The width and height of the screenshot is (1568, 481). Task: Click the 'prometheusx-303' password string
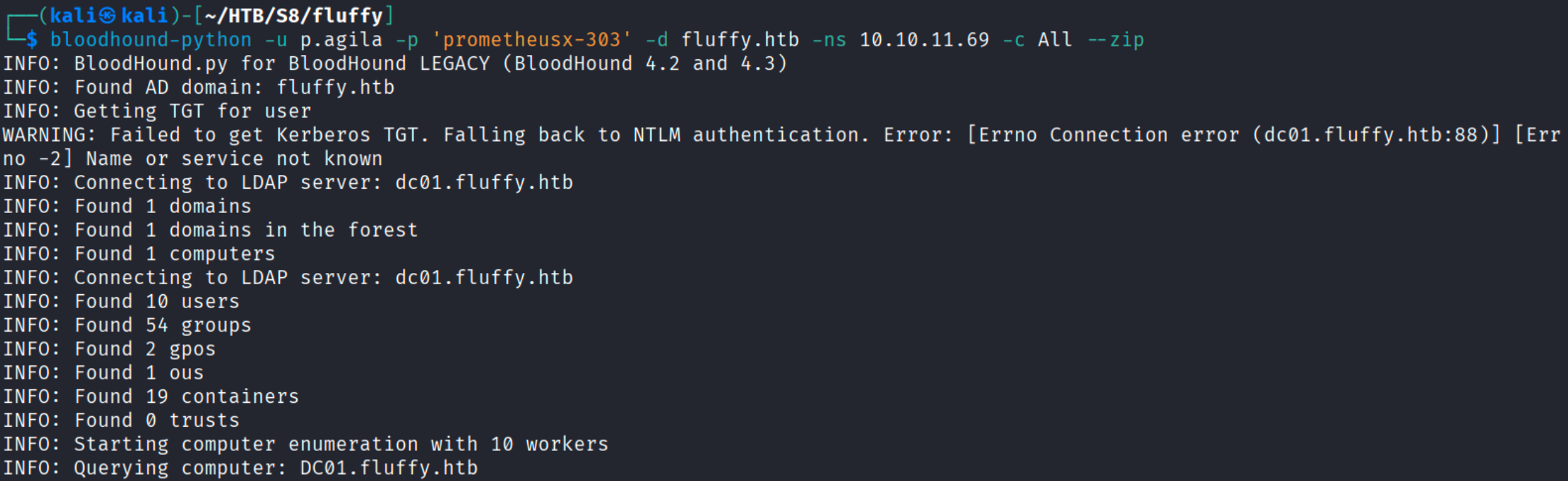(x=532, y=40)
